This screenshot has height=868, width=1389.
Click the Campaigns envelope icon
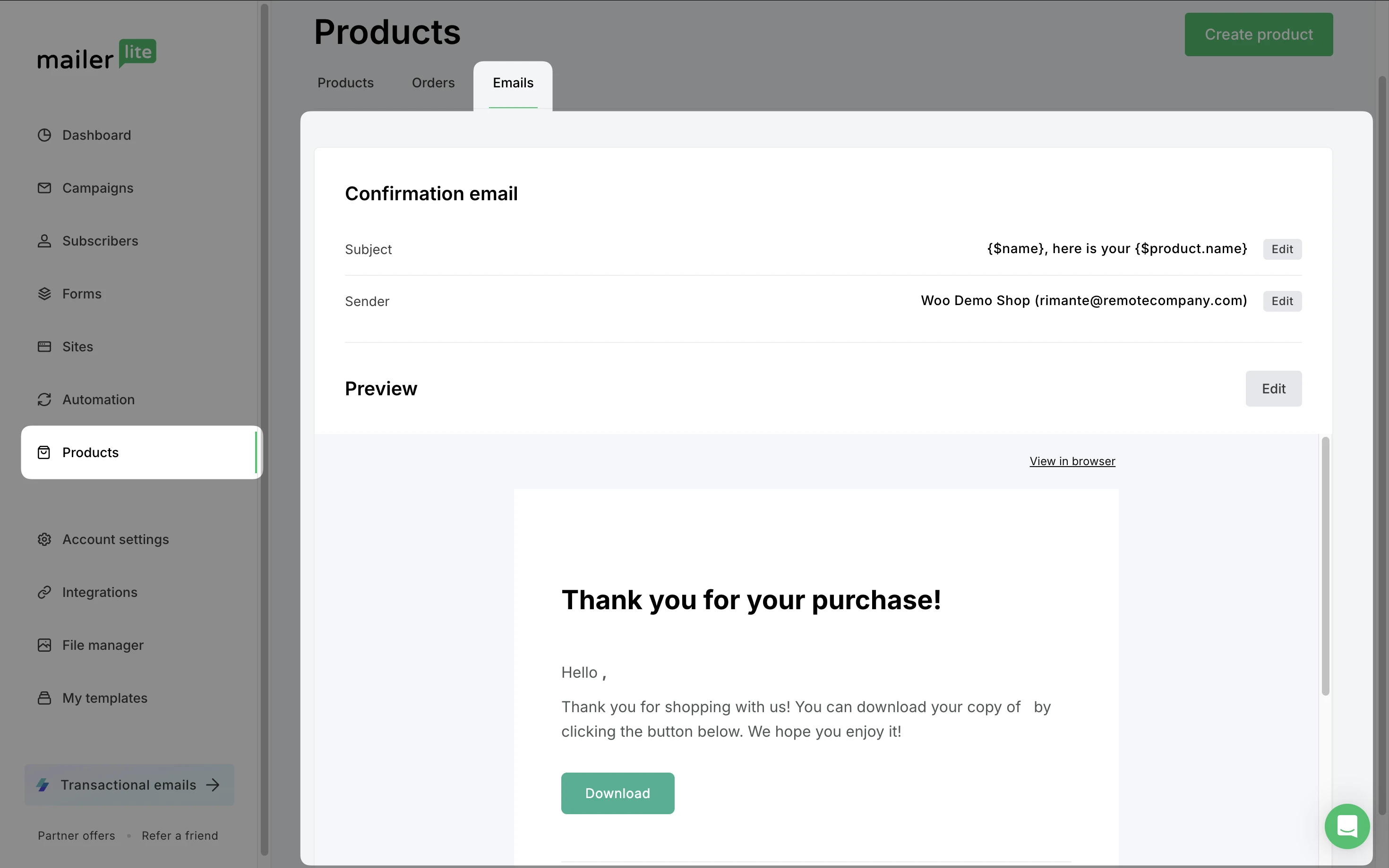(x=44, y=188)
